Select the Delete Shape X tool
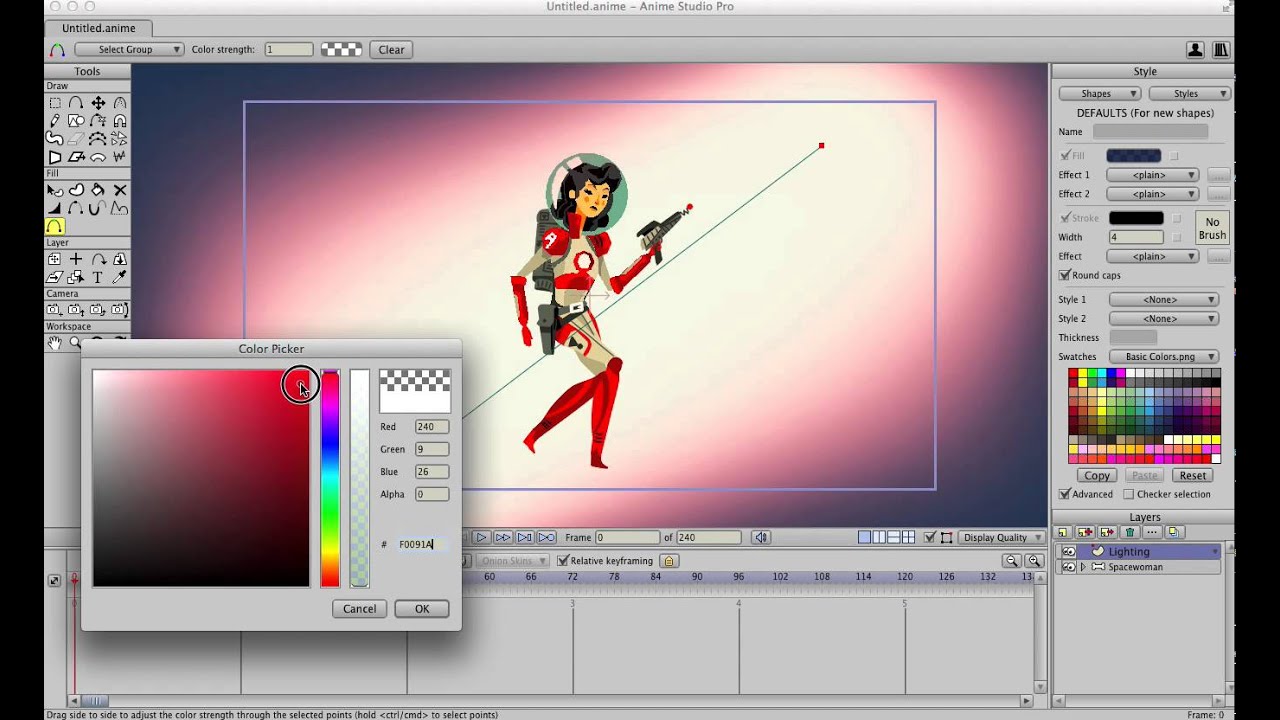The height and width of the screenshot is (720, 1280). point(120,190)
